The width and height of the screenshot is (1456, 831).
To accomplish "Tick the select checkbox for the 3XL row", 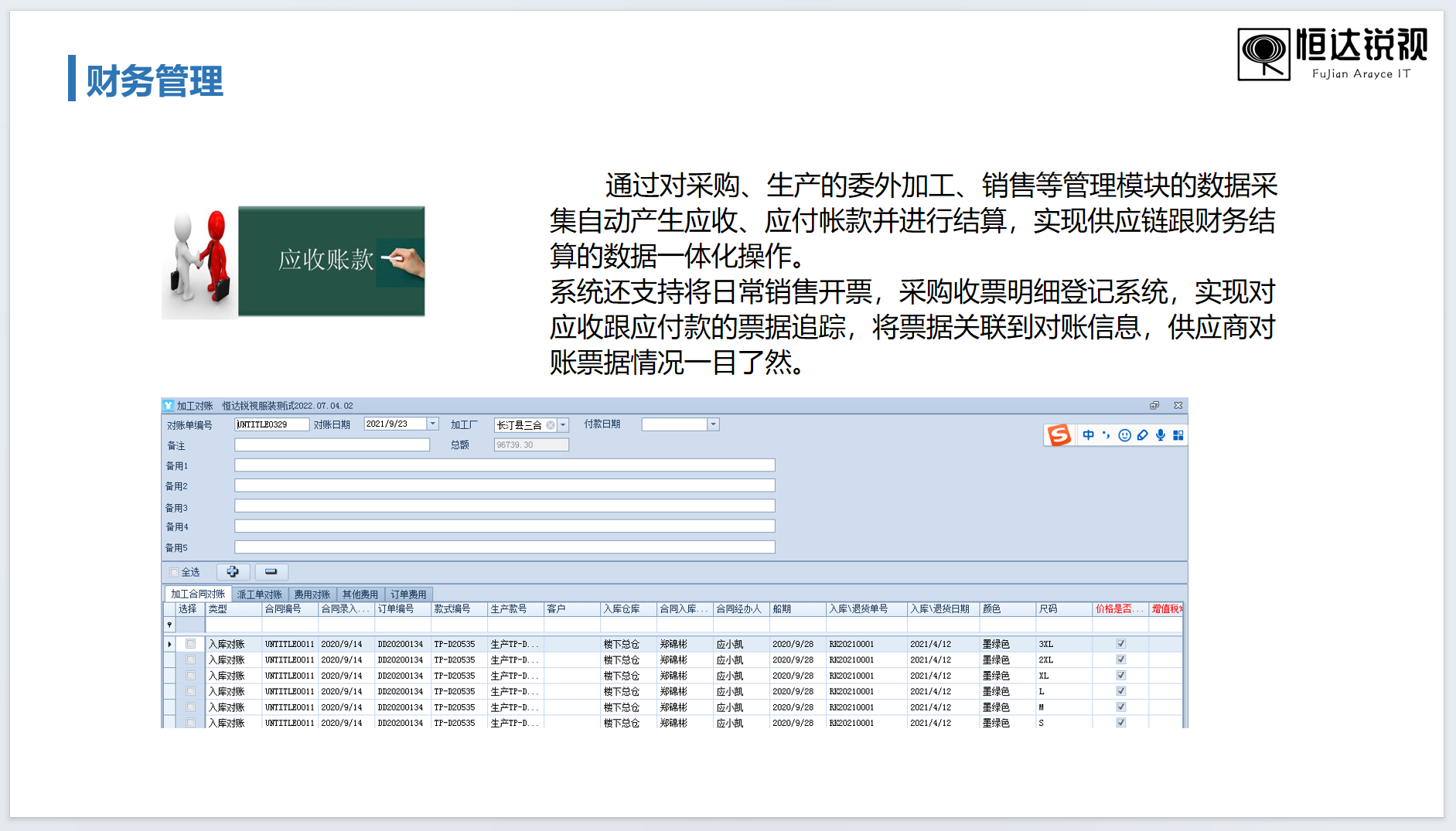I will click(190, 644).
